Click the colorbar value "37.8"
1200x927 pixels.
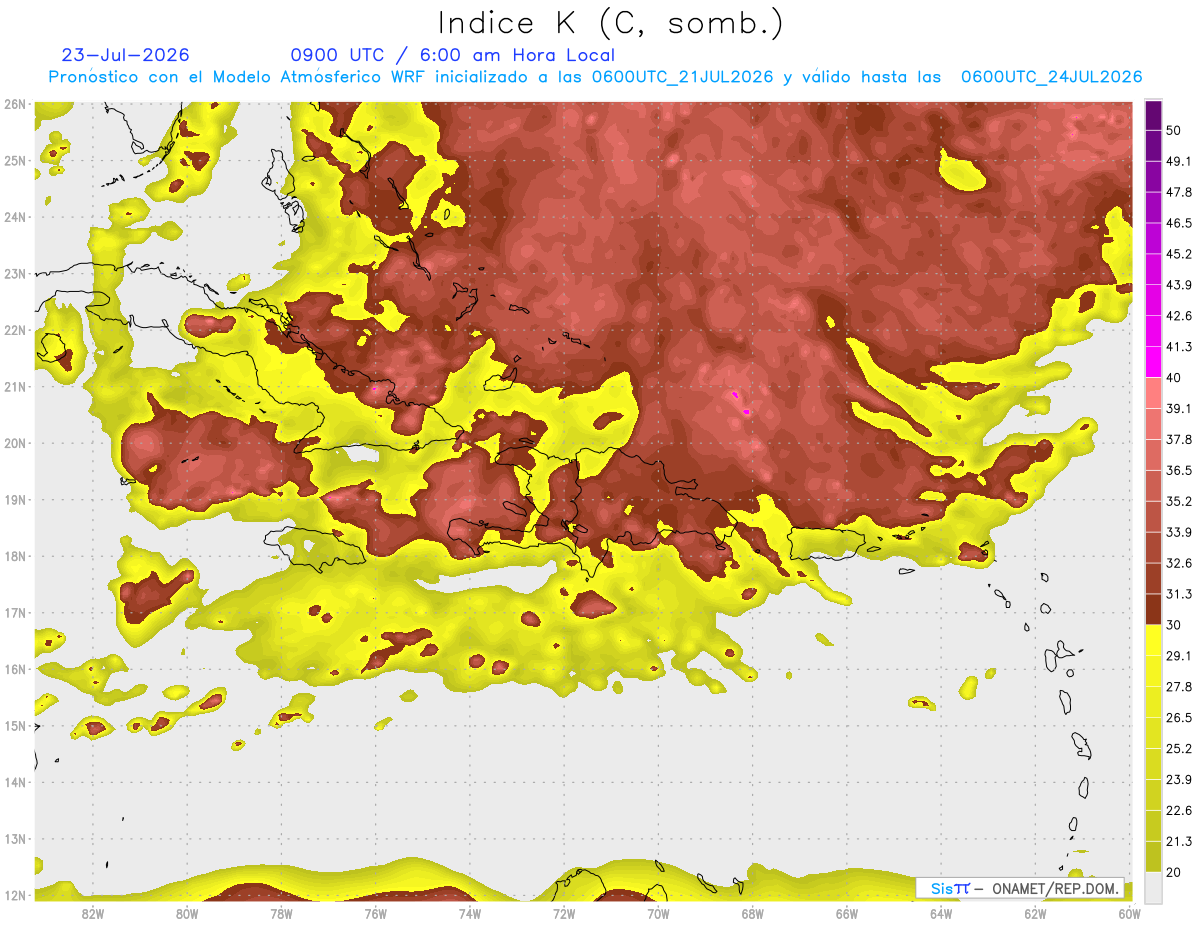(1179, 439)
